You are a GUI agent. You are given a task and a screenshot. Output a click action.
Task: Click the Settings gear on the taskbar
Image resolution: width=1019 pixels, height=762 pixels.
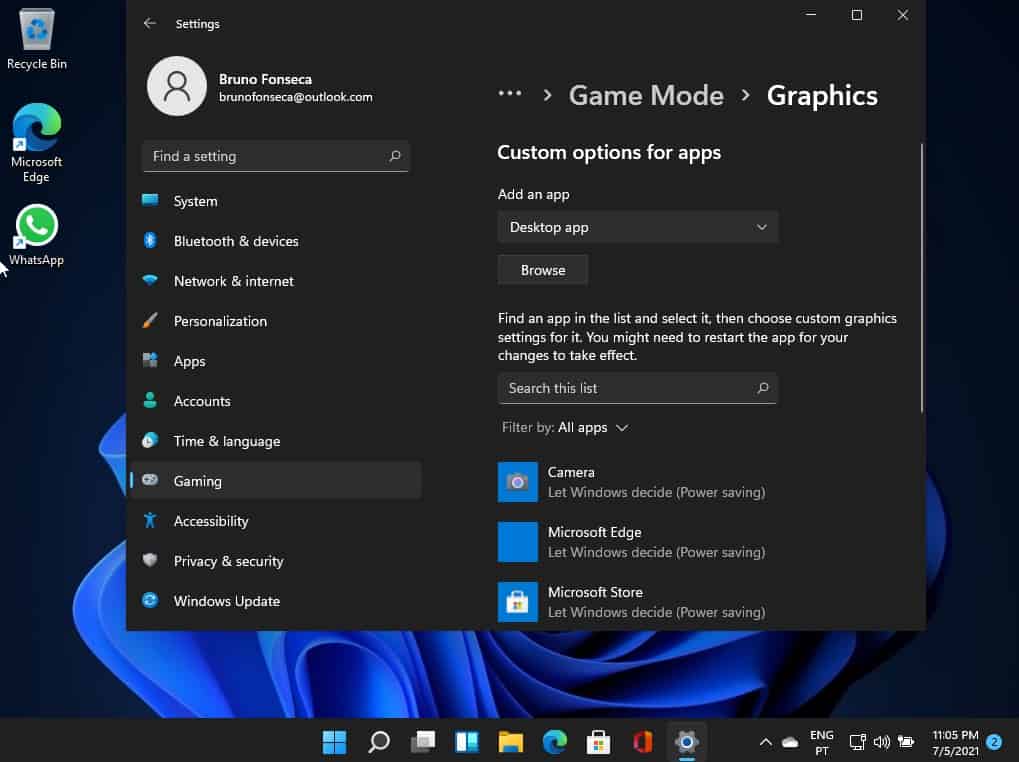(686, 741)
